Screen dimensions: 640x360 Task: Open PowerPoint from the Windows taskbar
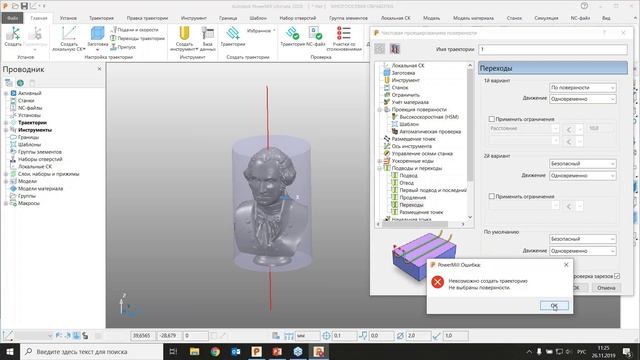point(277,351)
